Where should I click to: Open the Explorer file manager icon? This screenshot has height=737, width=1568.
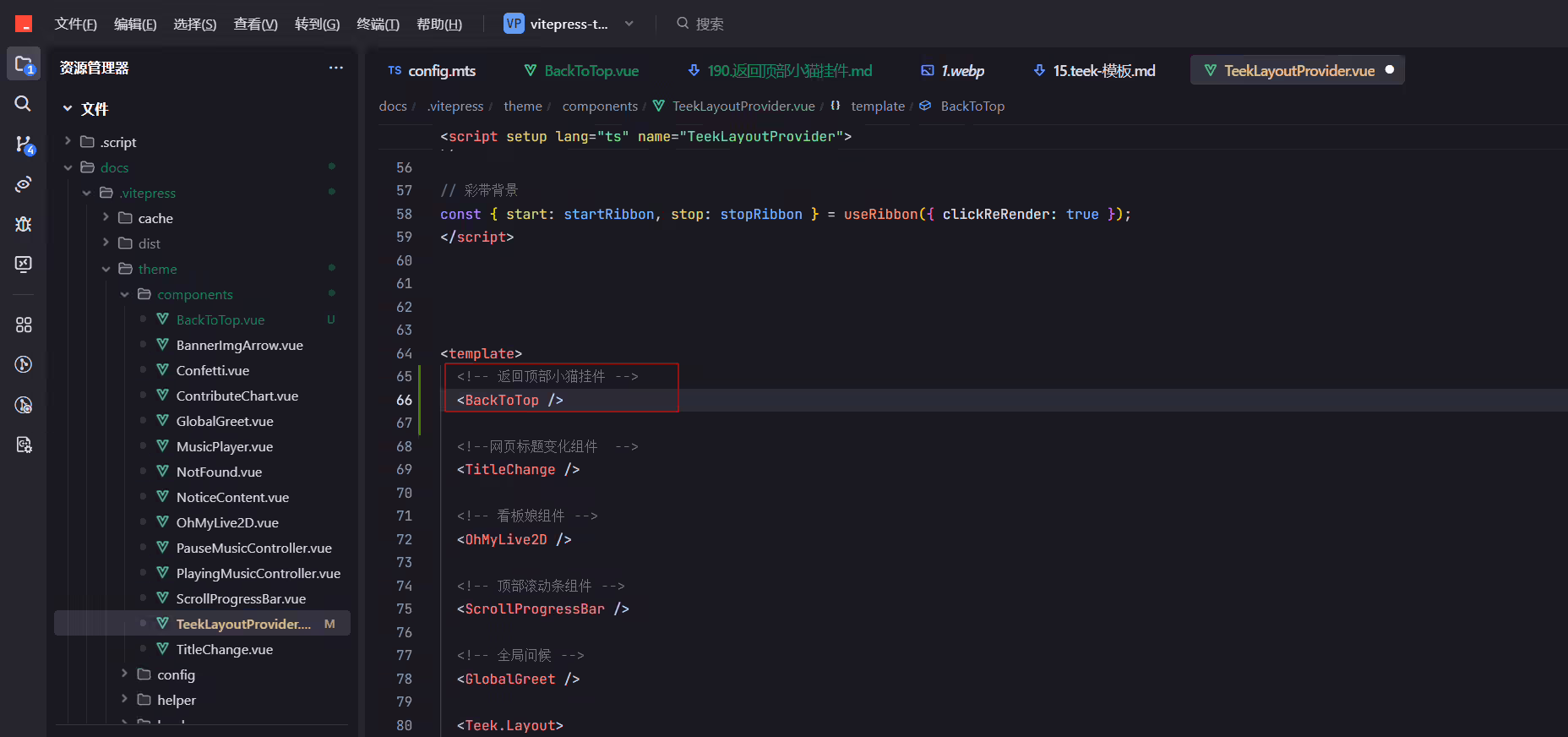click(x=23, y=64)
